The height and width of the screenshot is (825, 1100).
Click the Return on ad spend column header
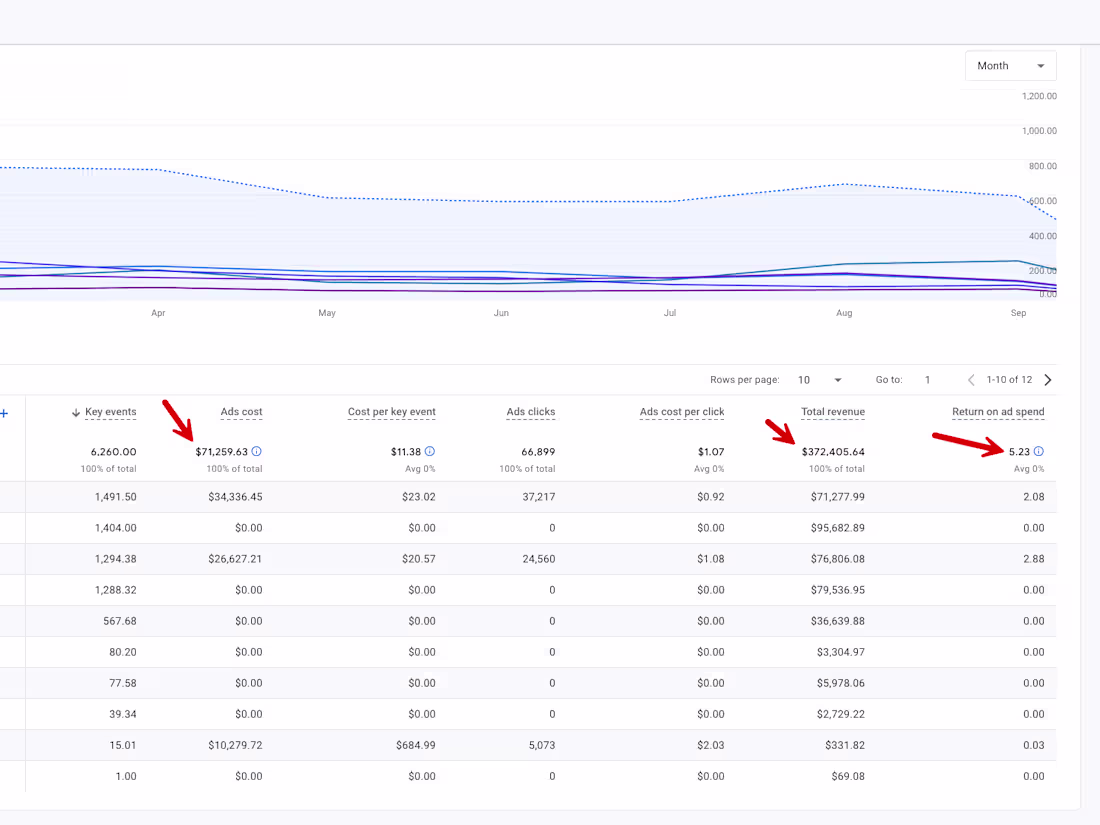[997, 411]
